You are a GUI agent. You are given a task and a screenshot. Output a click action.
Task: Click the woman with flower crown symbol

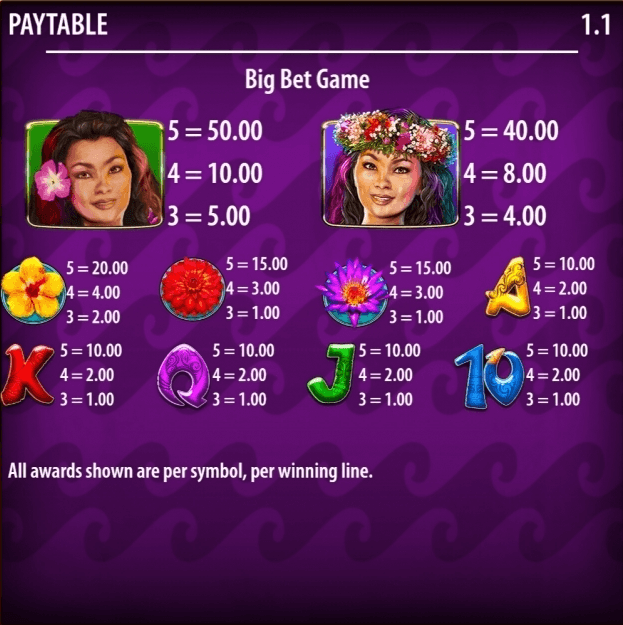[391, 169]
